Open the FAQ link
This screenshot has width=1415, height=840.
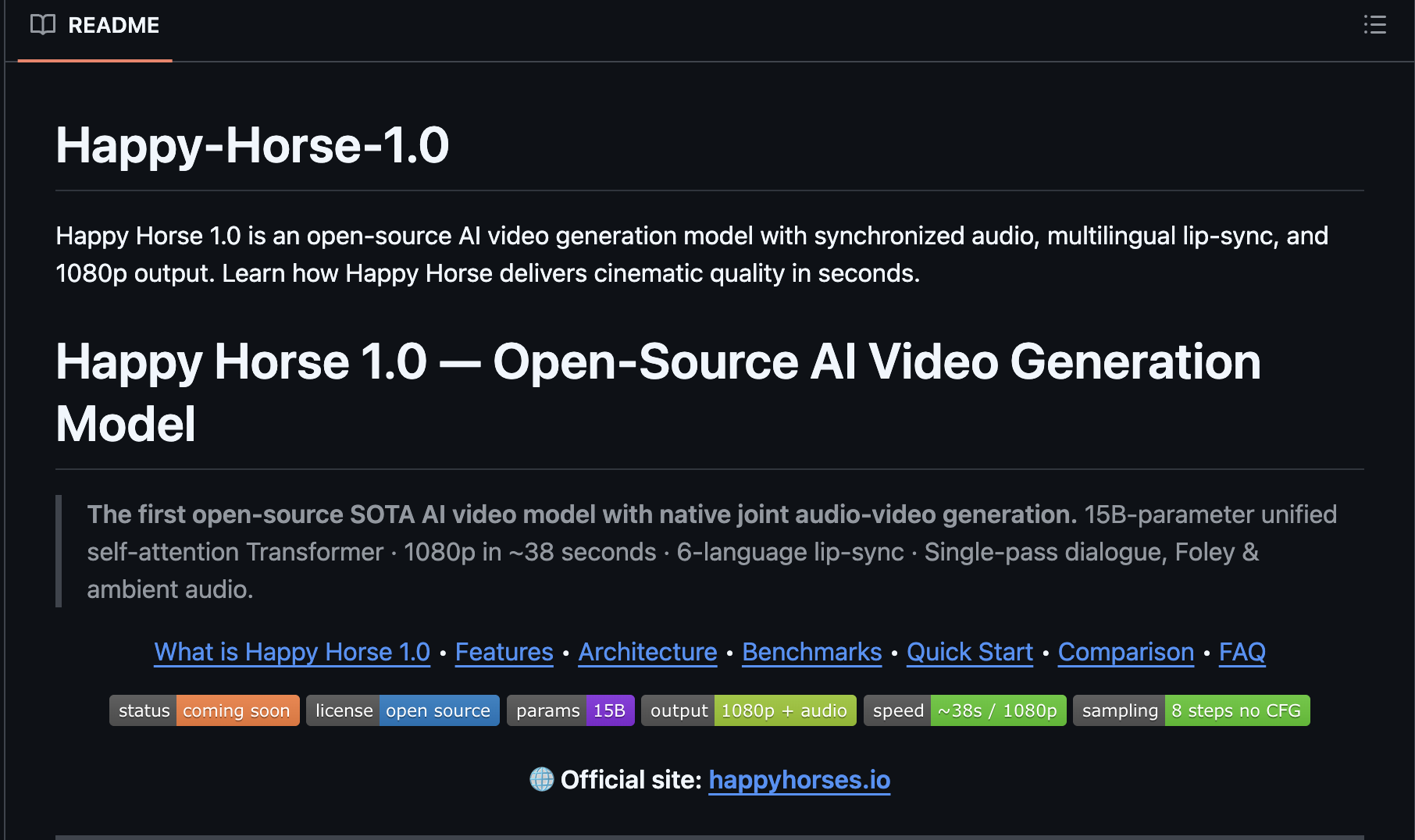(x=1241, y=652)
